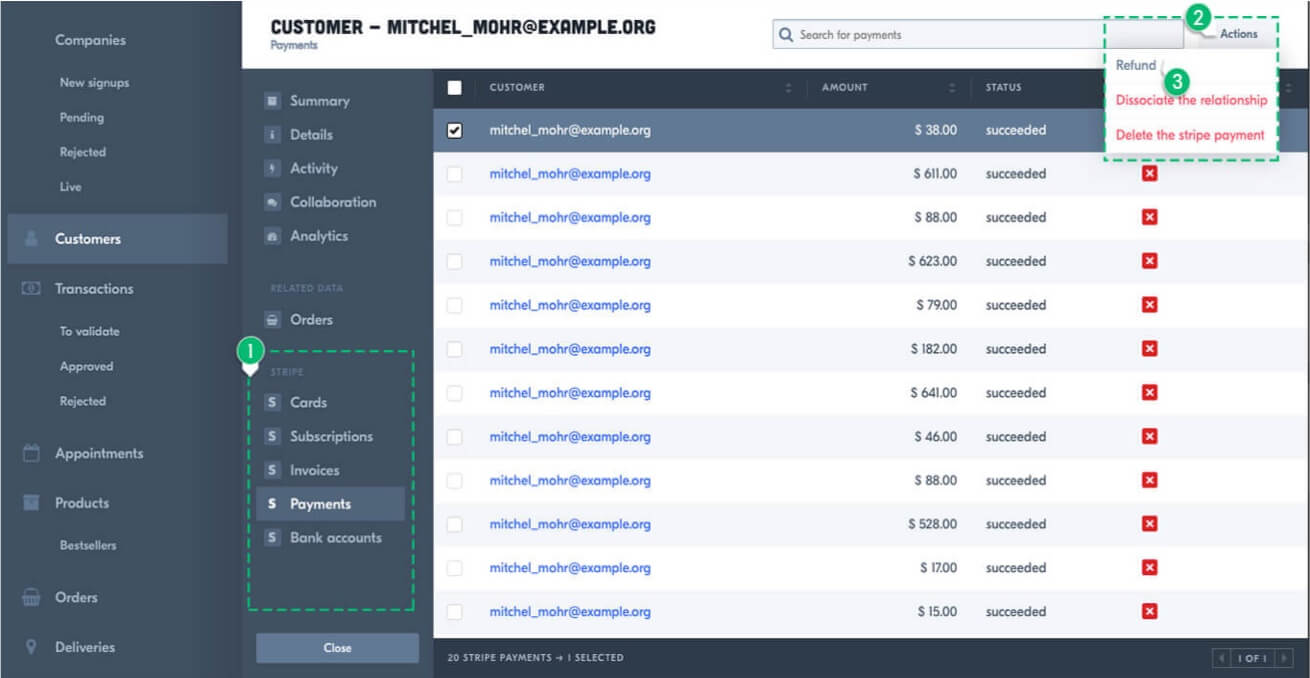The width and height of the screenshot is (1310, 678).
Task: Click the red X icon in the $ 611.00 row
Action: (x=1149, y=174)
